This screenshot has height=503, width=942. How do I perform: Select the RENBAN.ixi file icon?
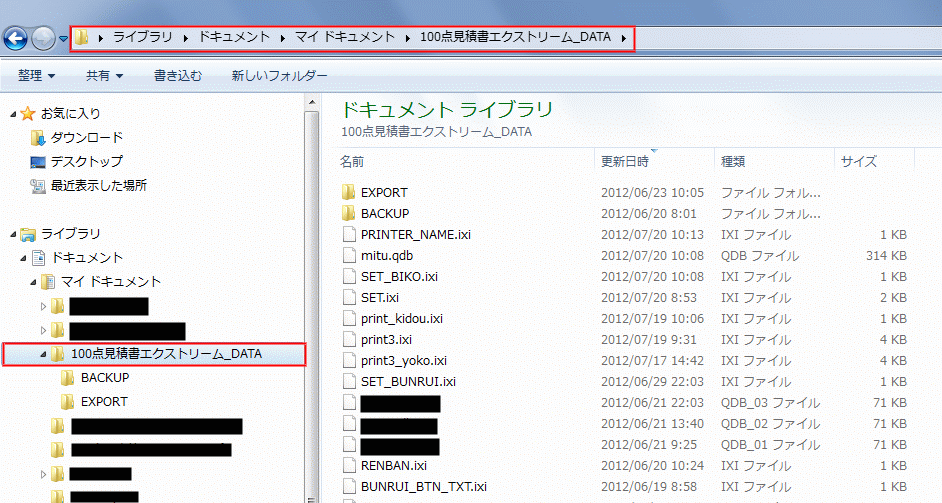(x=349, y=466)
